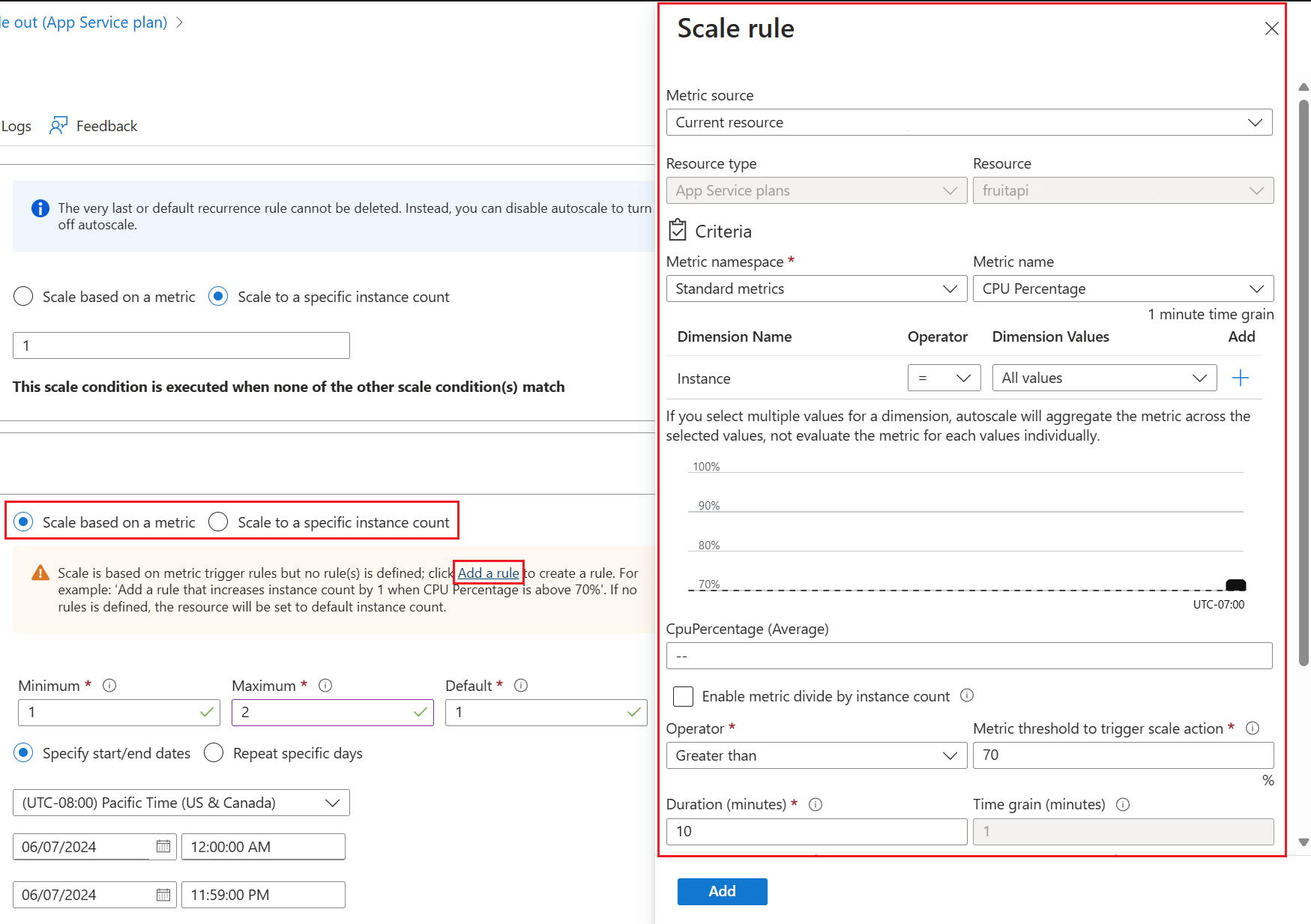Viewport: 1311px width, 924px height.
Task: Enable metric divide by instance count
Action: [683, 696]
